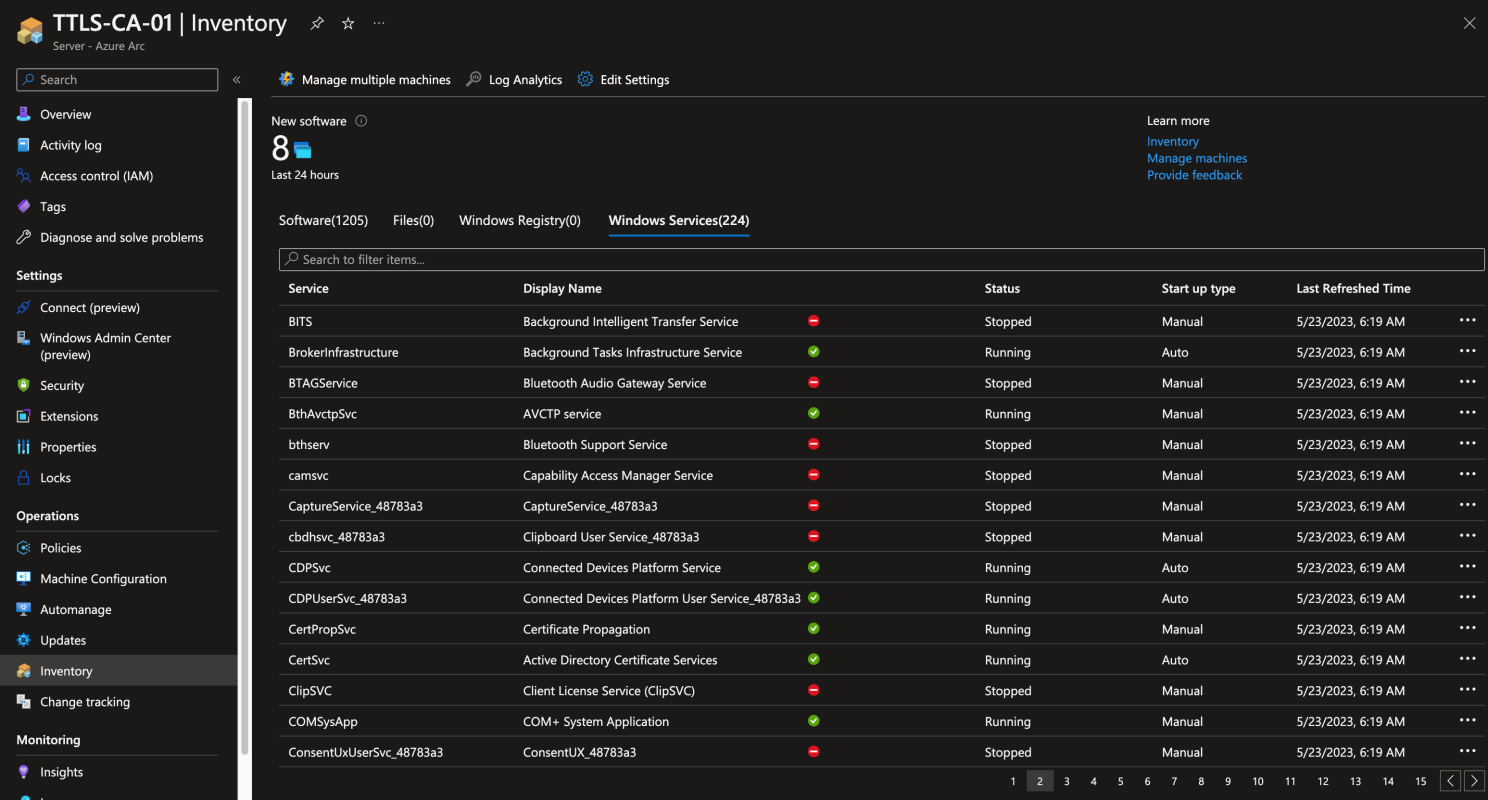Open more options for CDPSvc row
1488x800 pixels.
(x=1467, y=567)
